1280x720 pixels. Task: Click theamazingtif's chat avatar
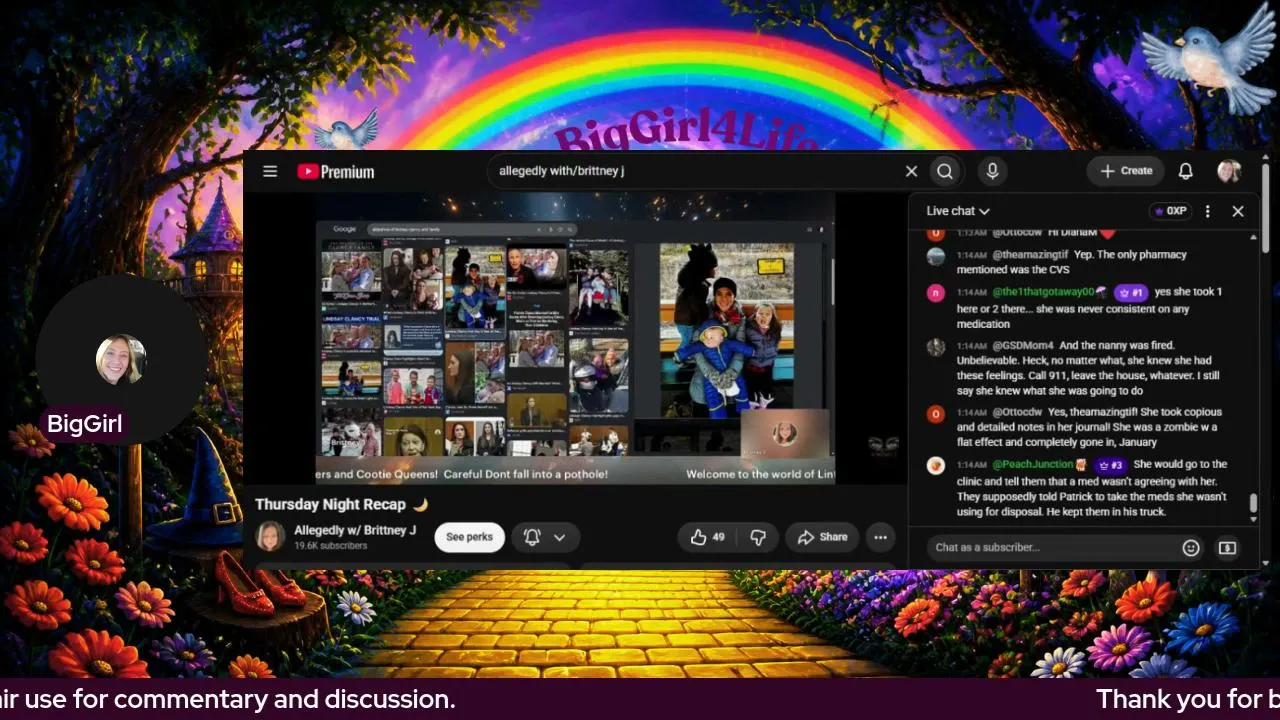936,256
